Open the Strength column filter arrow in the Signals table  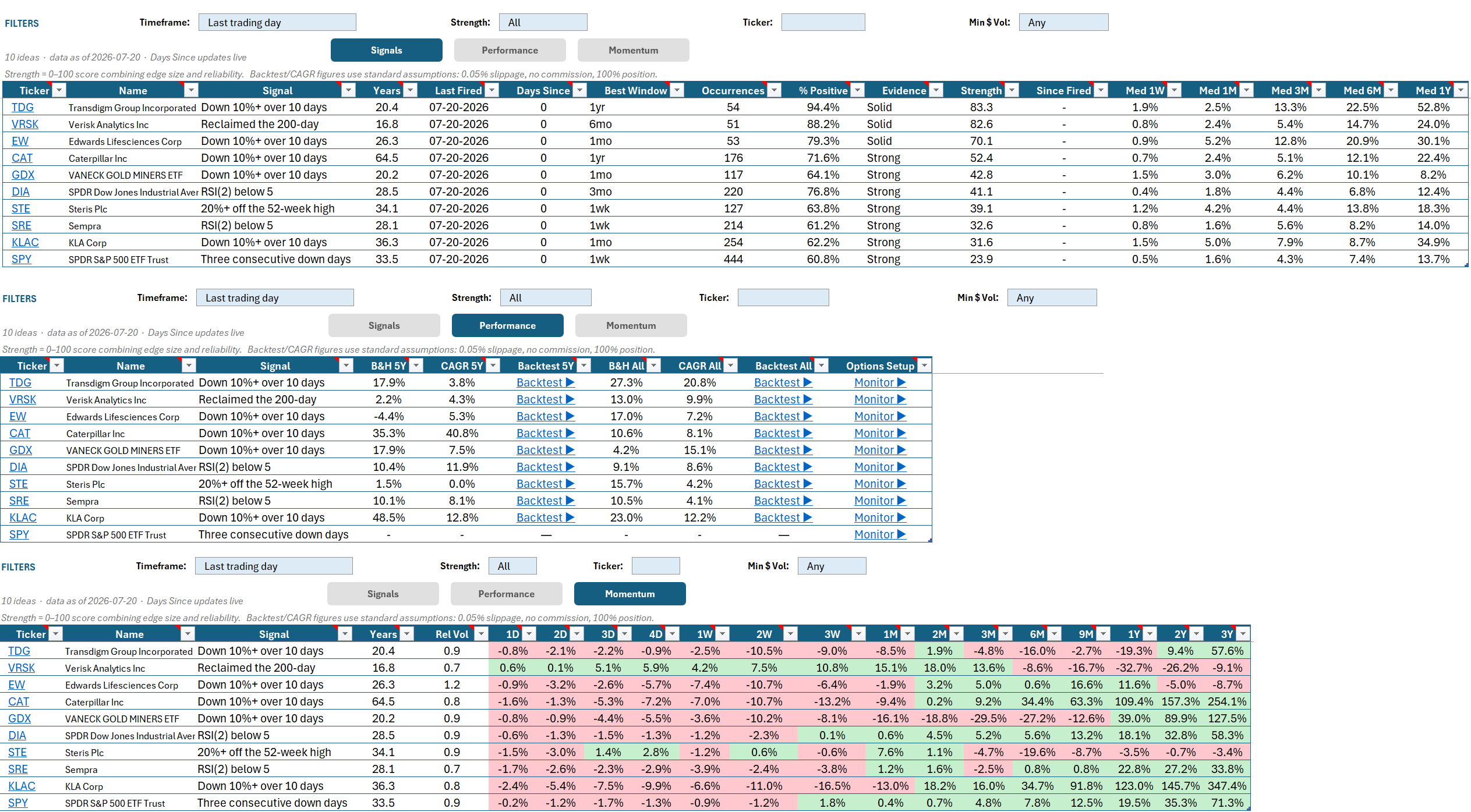click(x=1012, y=90)
